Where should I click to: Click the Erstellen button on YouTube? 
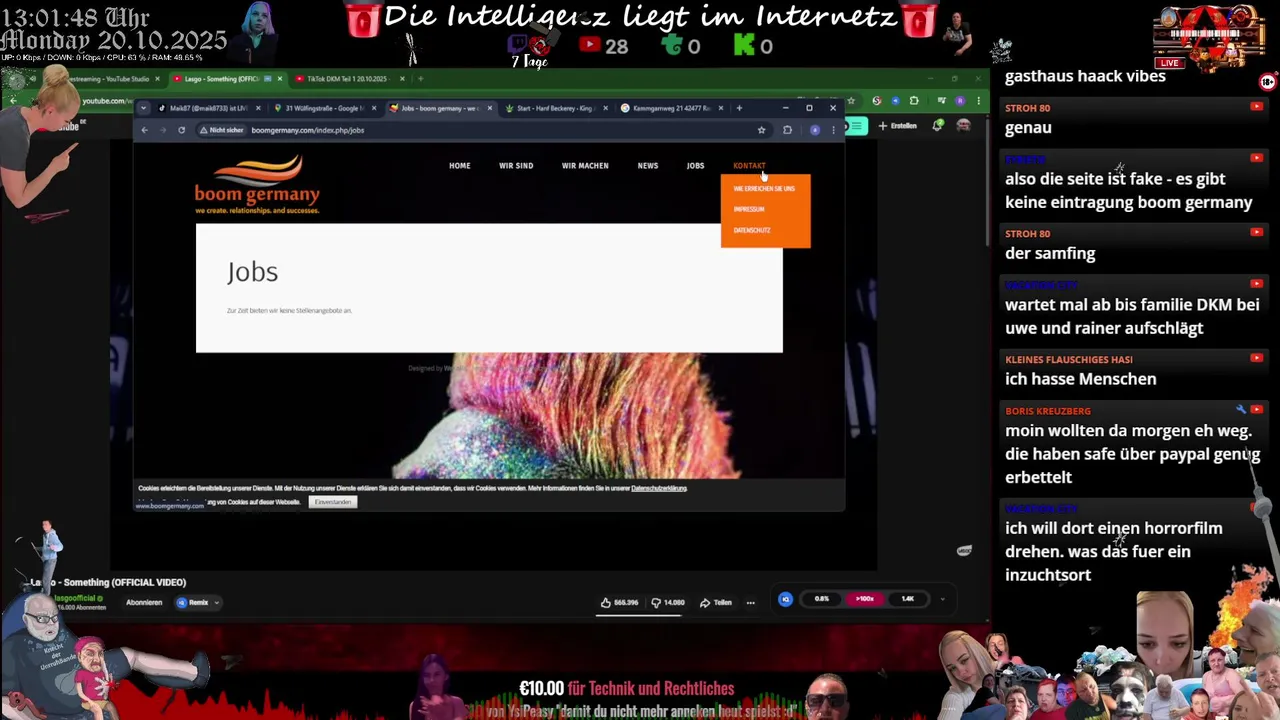click(x=899, y=126)
